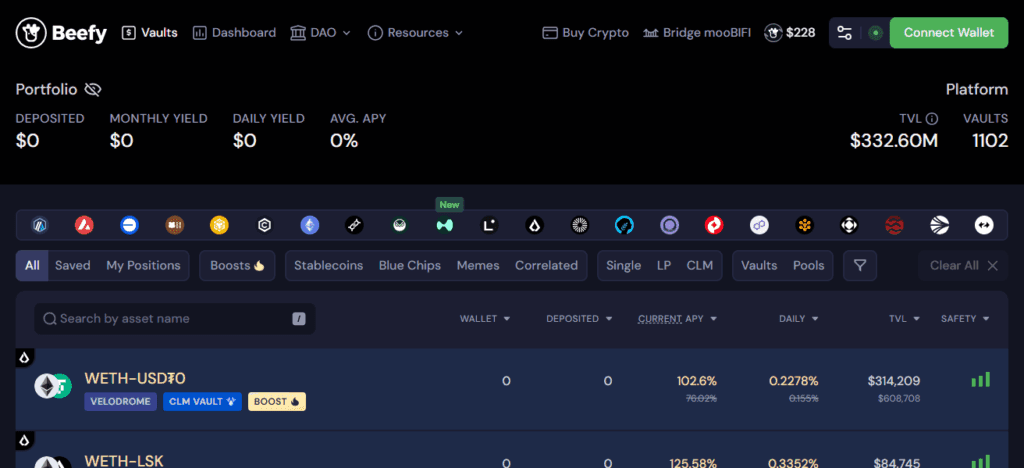
Task: Open the Bridge mooBIFI link
Action: pyautogui.click(x=696, y=33)
